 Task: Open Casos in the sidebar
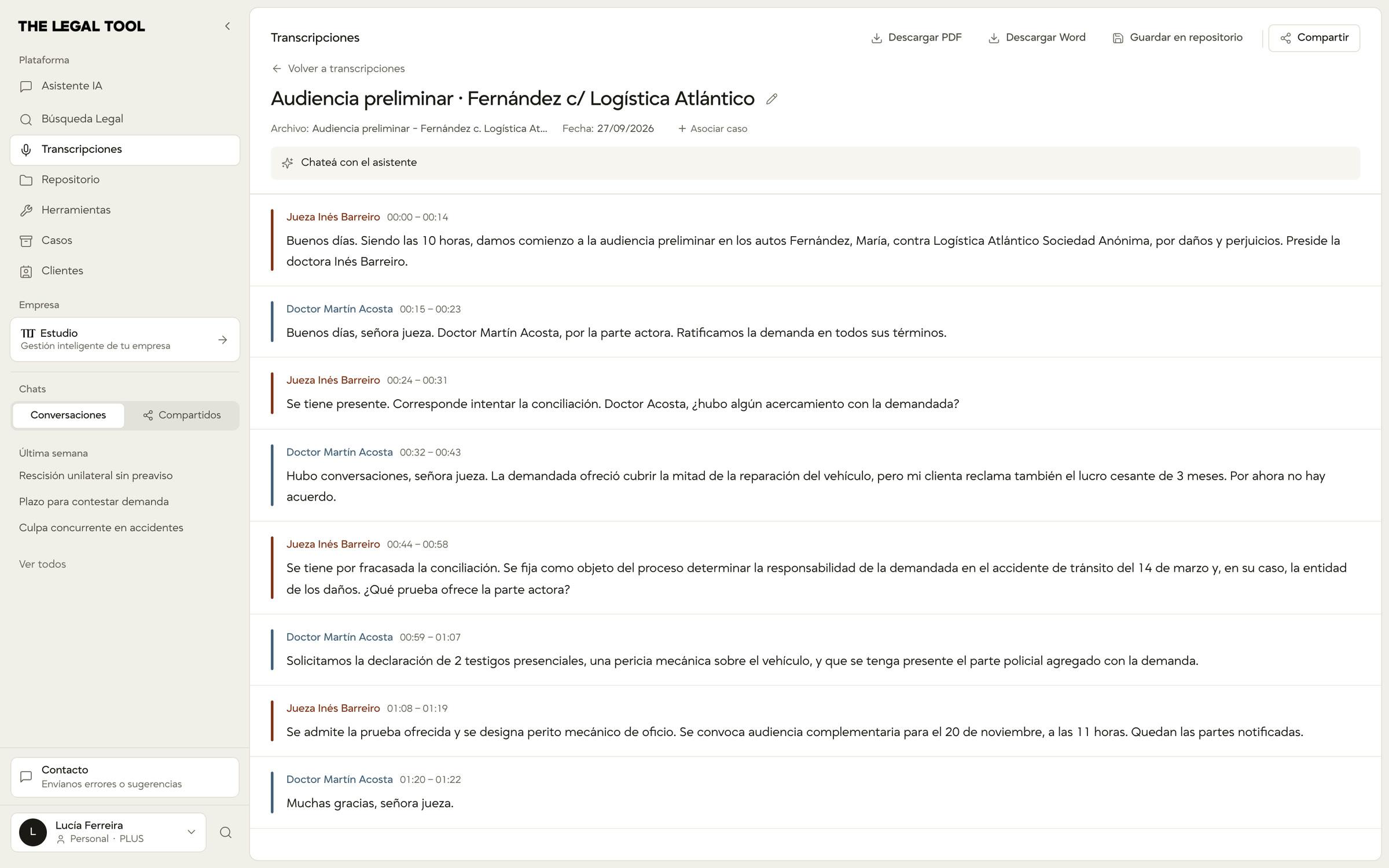click(x=124, y=241)
